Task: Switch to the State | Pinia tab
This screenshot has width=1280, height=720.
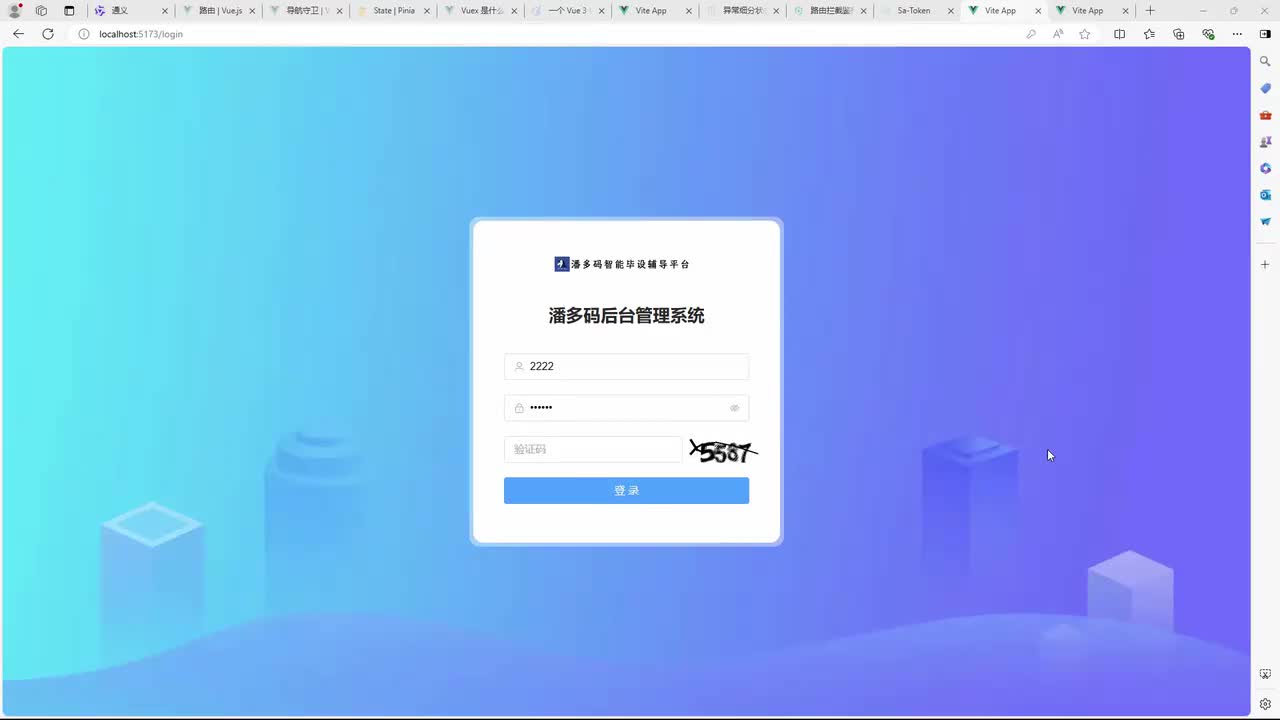Action: (x=392, y=11)
